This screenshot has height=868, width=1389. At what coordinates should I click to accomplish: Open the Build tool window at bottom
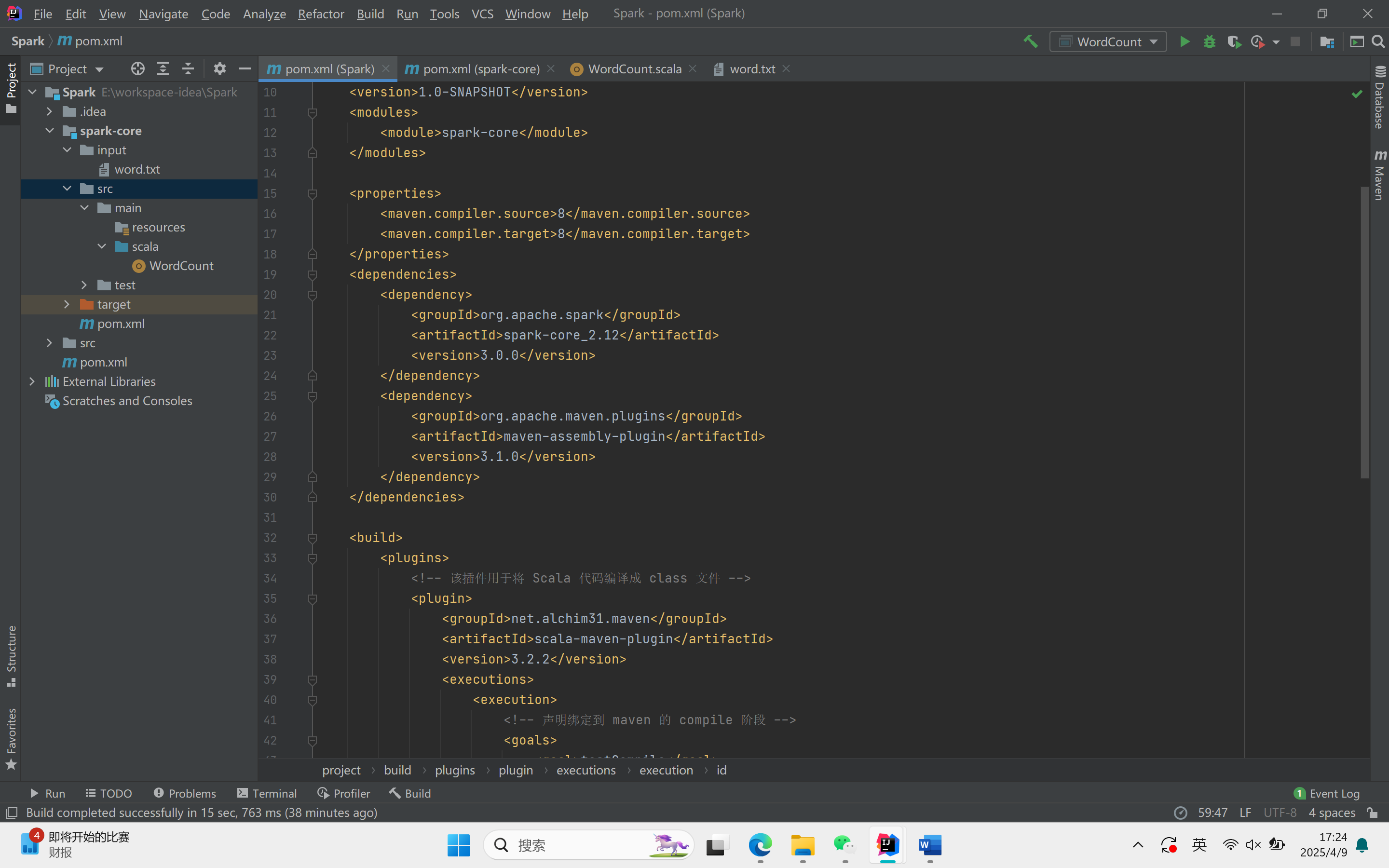coord(410,793)
